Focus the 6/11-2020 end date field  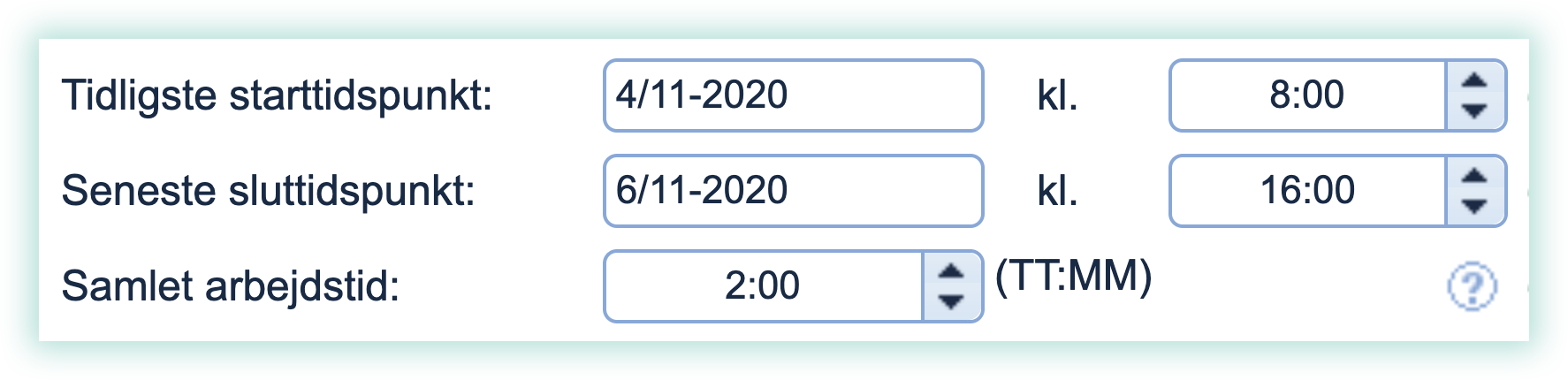pyautogui.click(x=792, y=191)
